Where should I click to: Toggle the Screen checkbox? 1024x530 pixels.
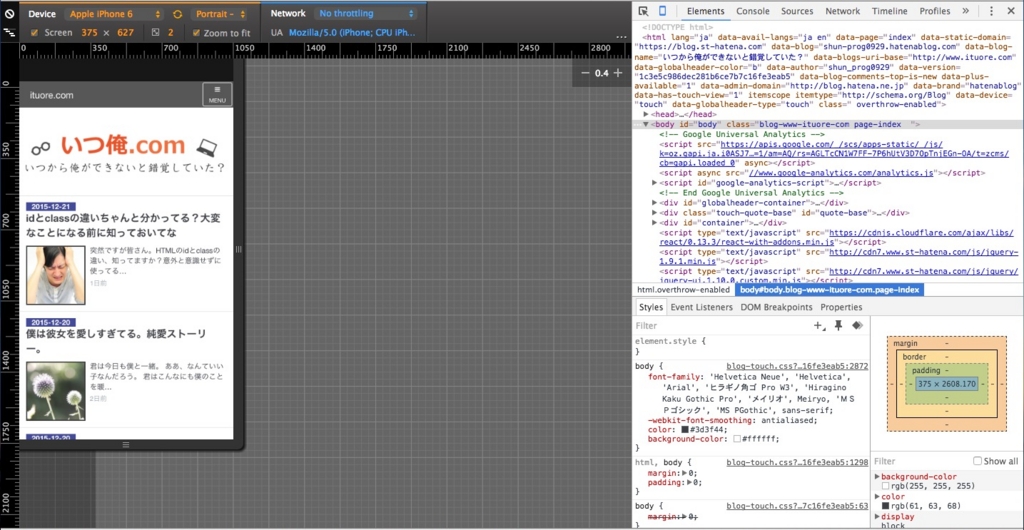point(35,32)
